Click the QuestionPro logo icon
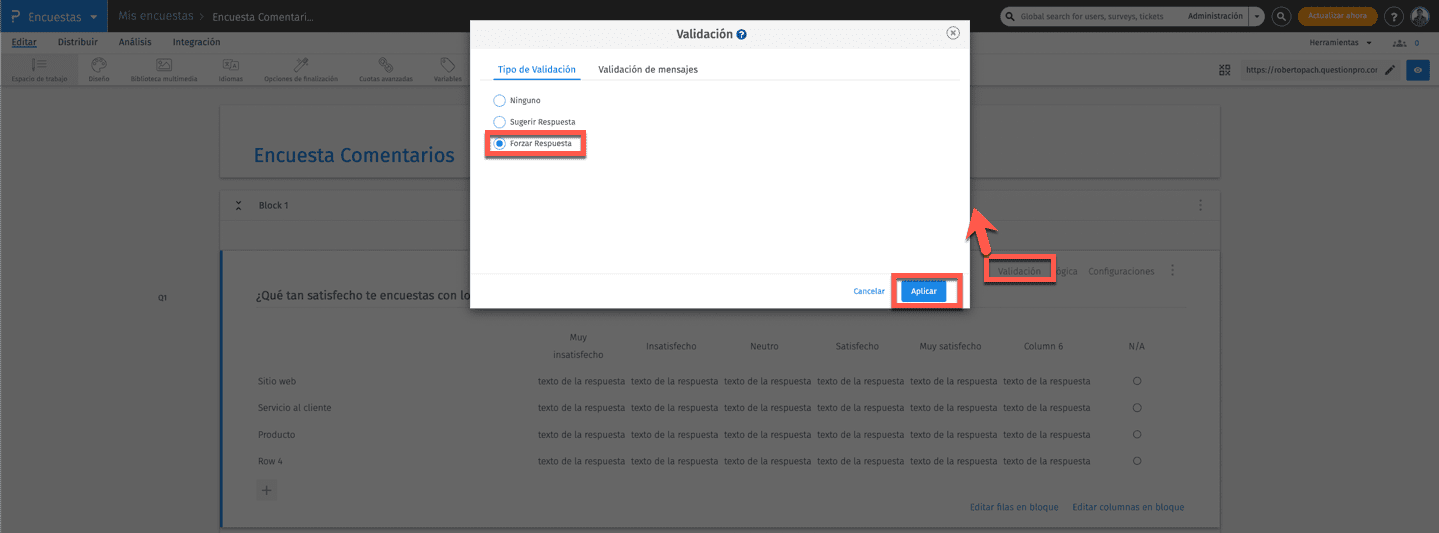The height and width of the screenshot is (533, 1439). pyautogui.click(x=16, y=17)
